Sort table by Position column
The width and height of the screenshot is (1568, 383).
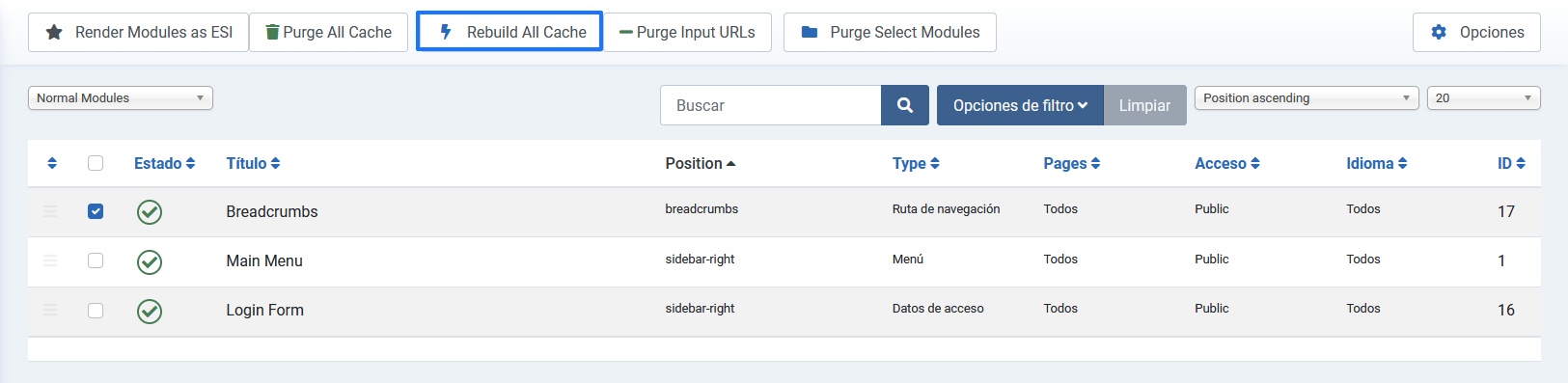tap(701, 163)
